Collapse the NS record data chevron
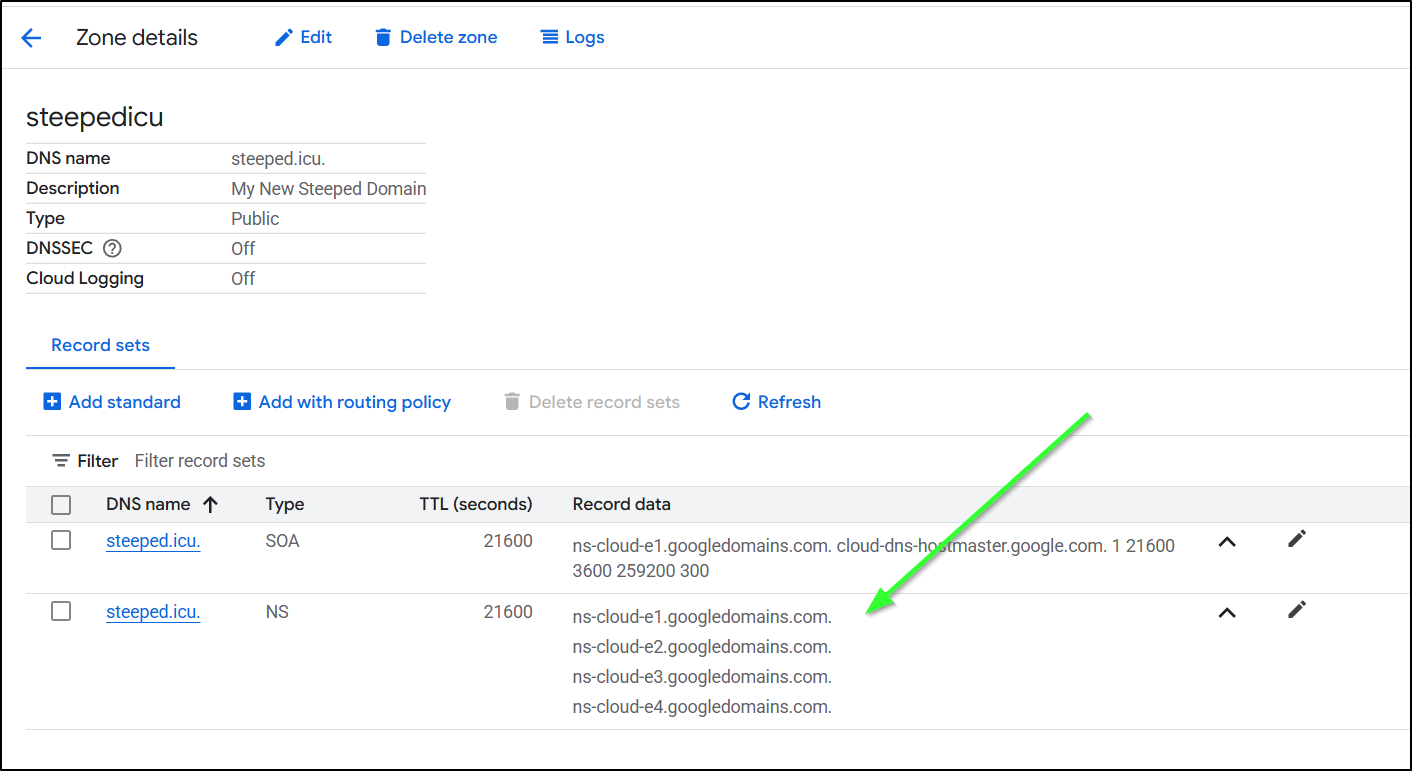 (x=1227, y=613)
